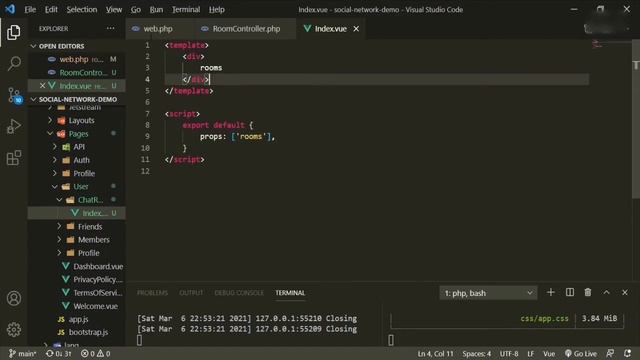
Task: Open the Edit menu
Action: coord(51,9)
